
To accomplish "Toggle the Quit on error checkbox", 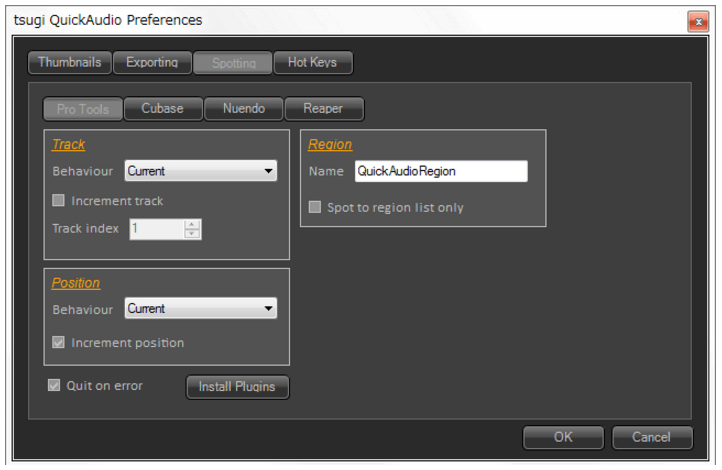I will tap(54, 385).
